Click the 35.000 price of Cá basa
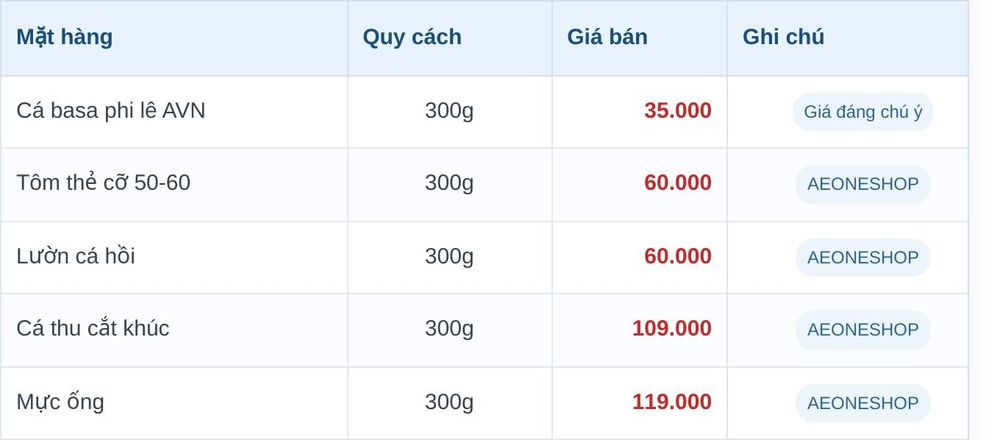 click(677, 111)
